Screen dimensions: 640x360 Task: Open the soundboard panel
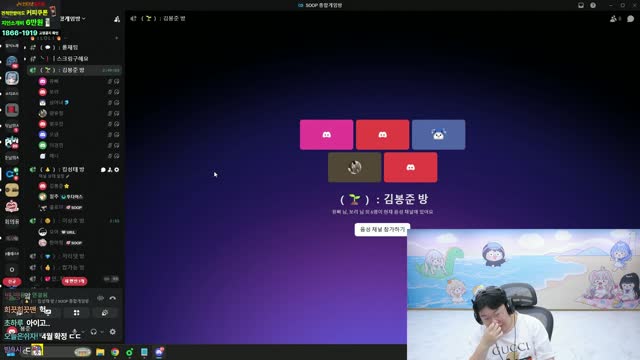pos(105,313)
